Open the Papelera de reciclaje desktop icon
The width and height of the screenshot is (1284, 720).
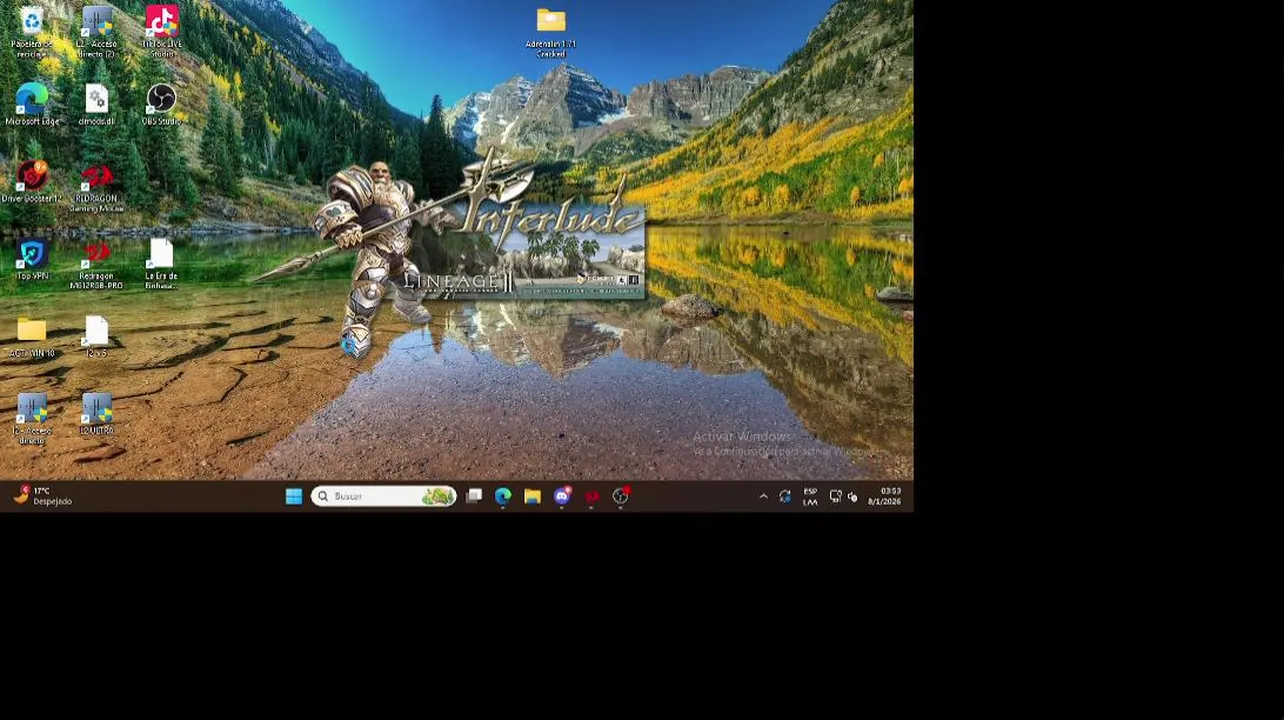pyautogui.click(x=32, y=32)
